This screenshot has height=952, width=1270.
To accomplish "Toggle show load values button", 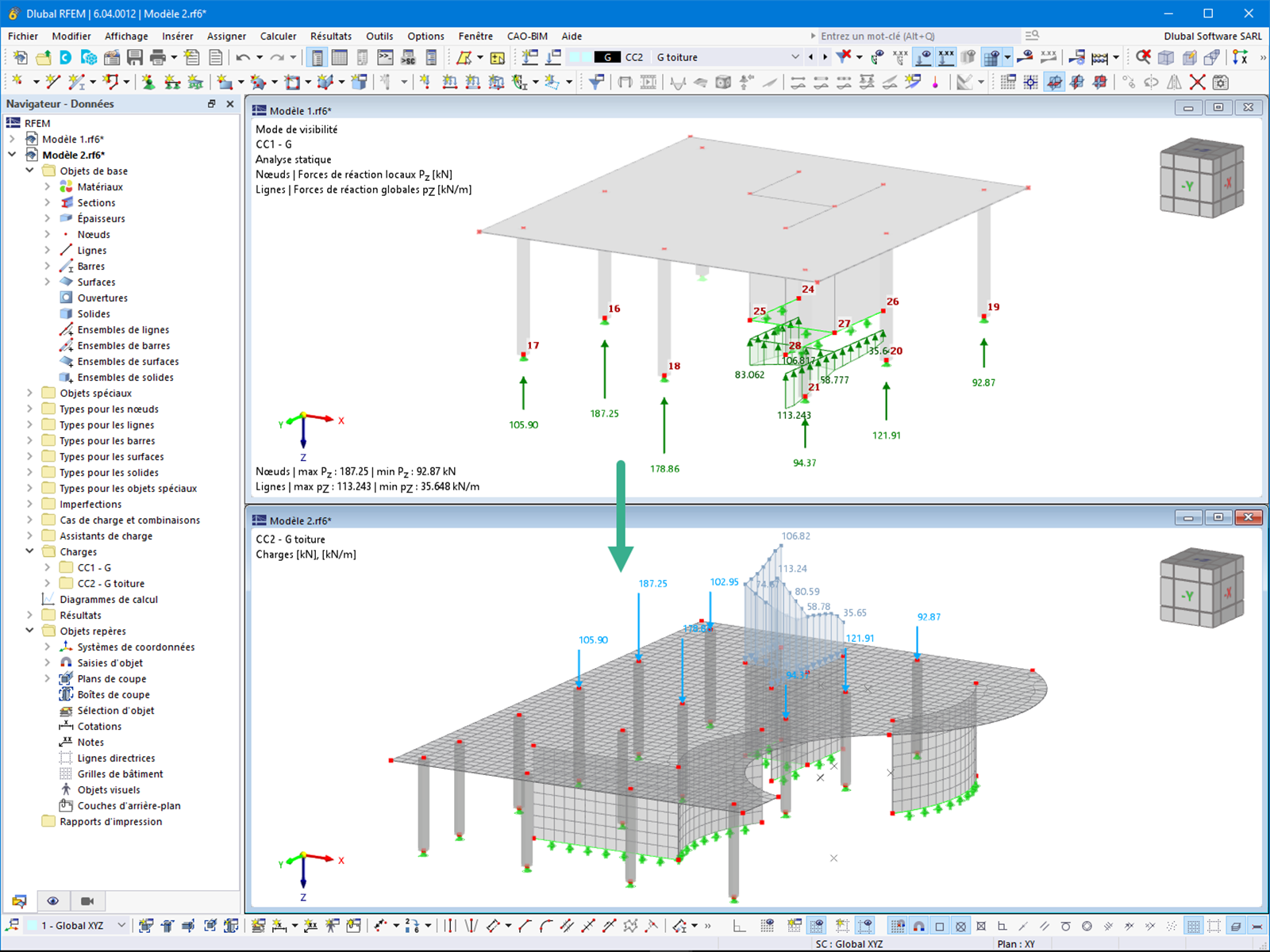I will click(946, 57).
